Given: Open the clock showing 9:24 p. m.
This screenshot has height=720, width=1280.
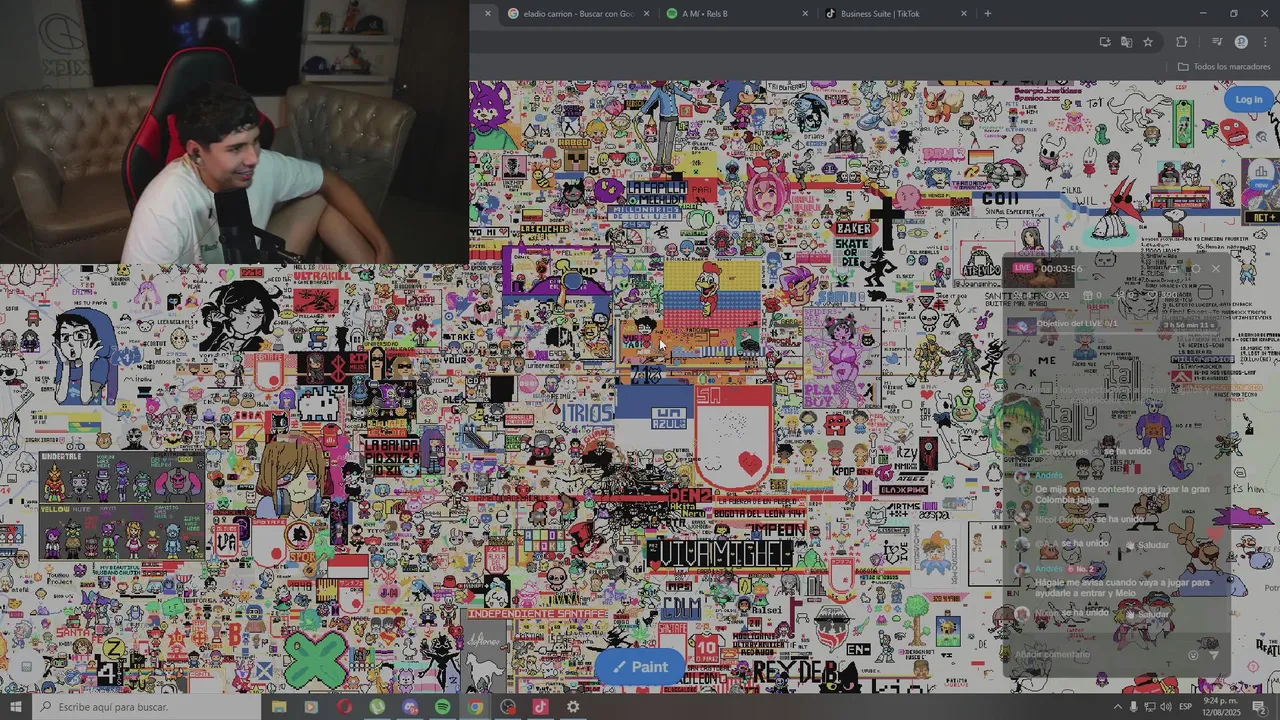Looking at the screenshot, I should click(x=1222, y=707).
